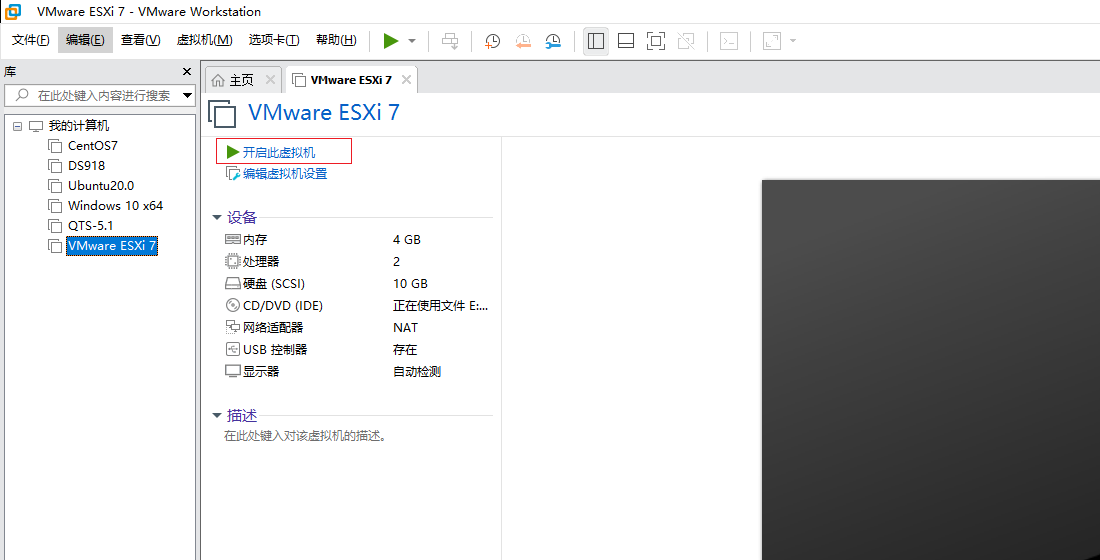The width and height of the screenshot is (1100, 560).
Task: Revert to snapshot toolbar icon
Action: click(x=523, y=41)
